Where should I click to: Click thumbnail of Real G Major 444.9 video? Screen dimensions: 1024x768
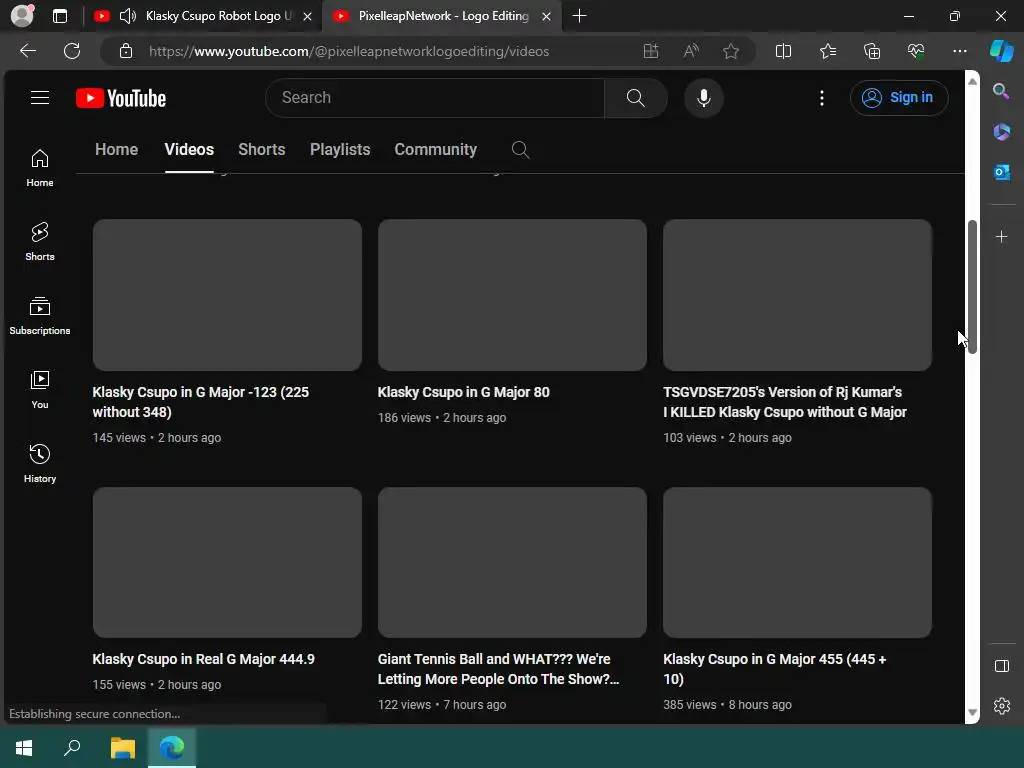(227, 562)
